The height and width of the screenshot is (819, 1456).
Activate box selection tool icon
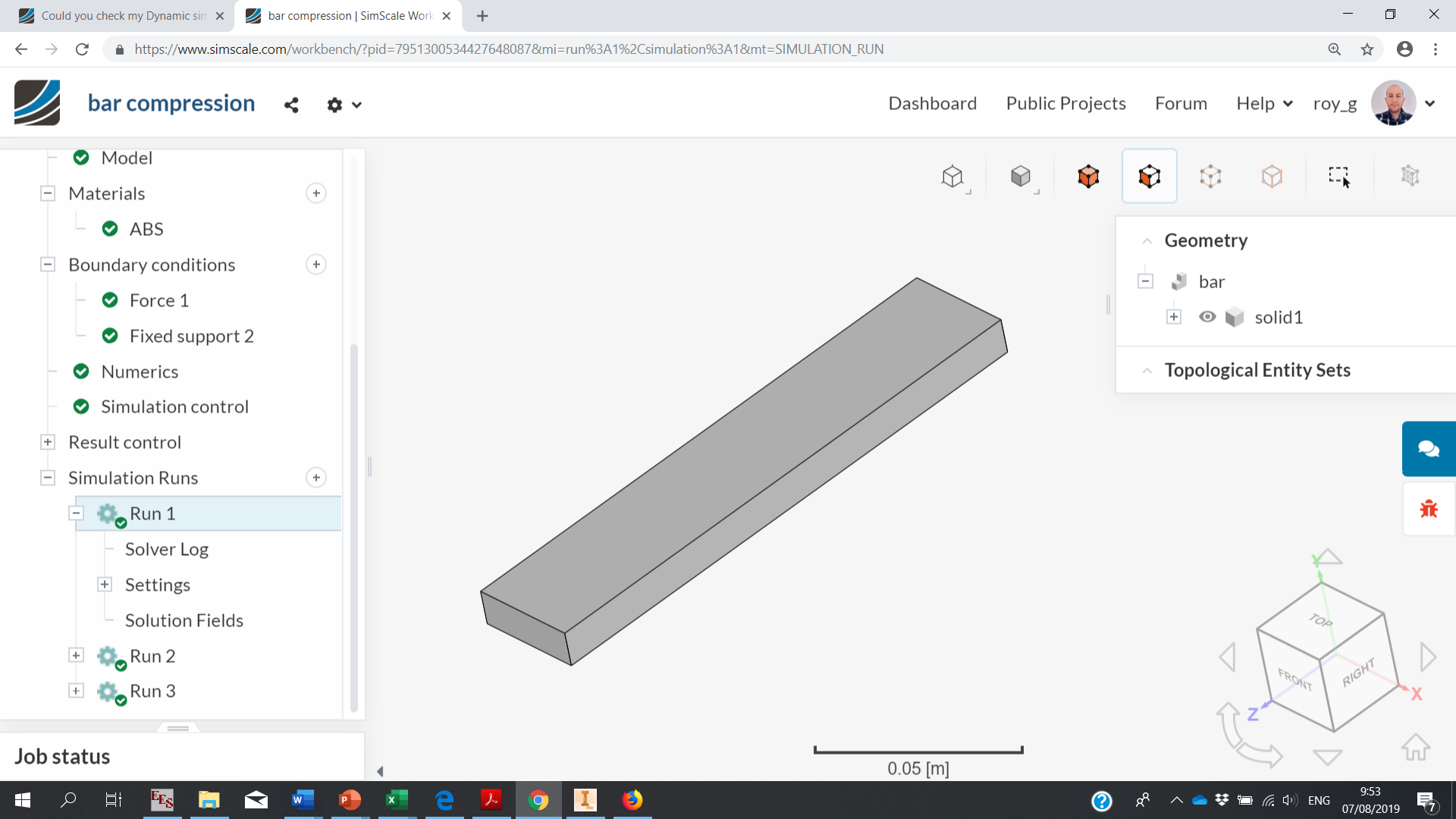(x=1338, y=176)
